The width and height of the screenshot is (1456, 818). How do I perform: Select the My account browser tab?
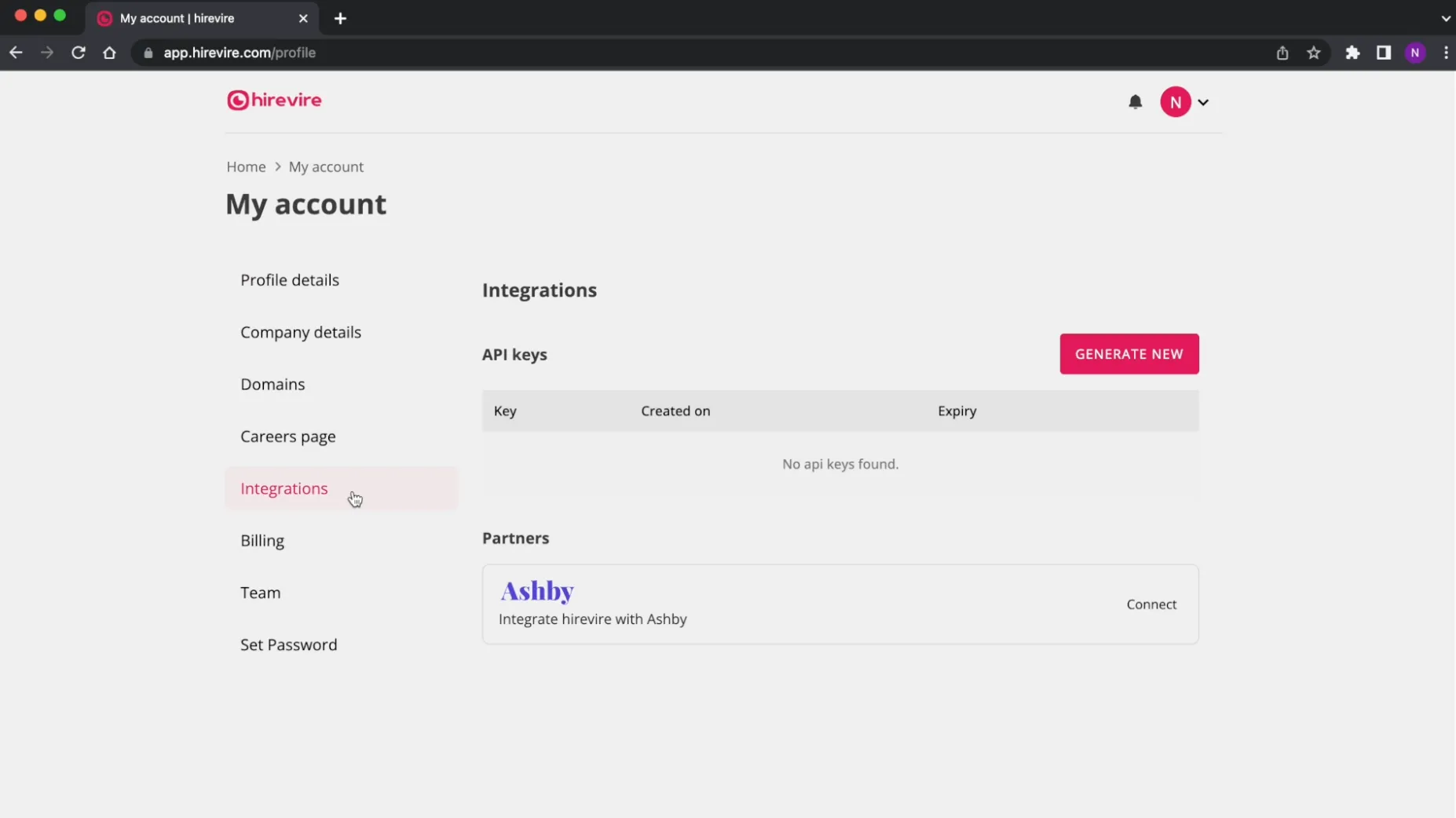[x=202, y=18]
